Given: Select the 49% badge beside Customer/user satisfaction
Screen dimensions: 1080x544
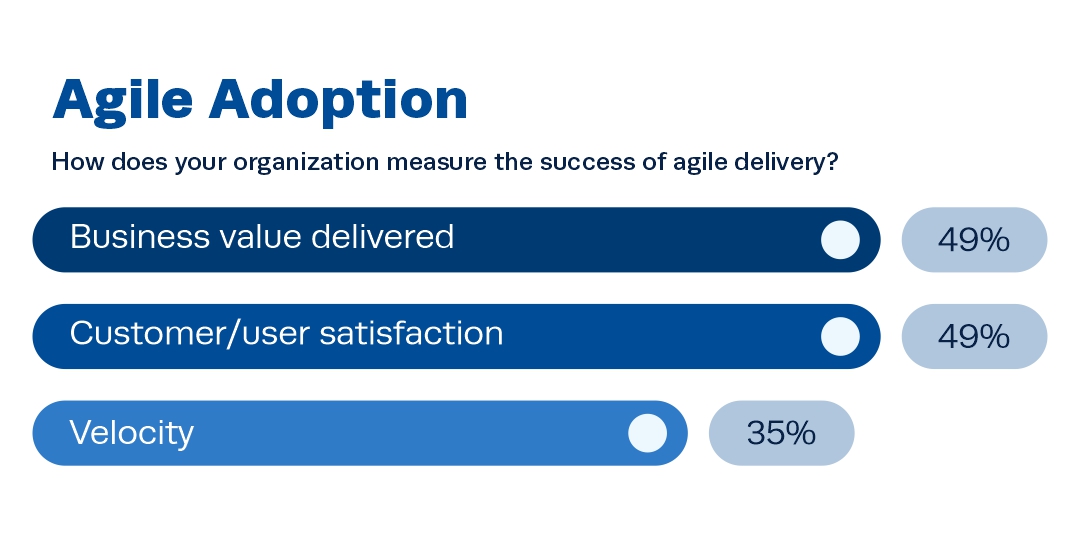Looking at the screenshot, I should click(974, 336).
